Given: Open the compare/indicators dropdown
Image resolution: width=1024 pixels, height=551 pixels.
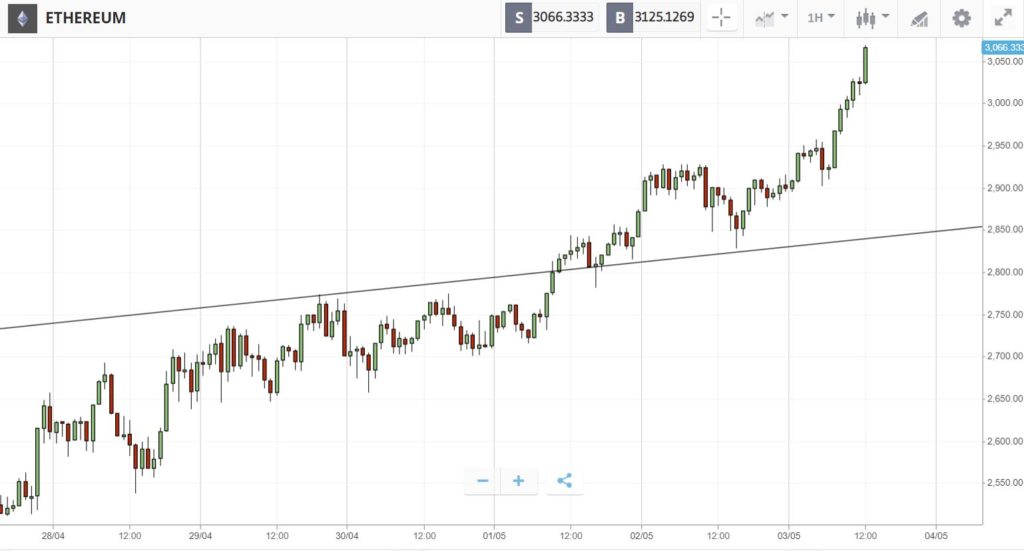Looking at the screenshot, I should click(x=771, y=18).
